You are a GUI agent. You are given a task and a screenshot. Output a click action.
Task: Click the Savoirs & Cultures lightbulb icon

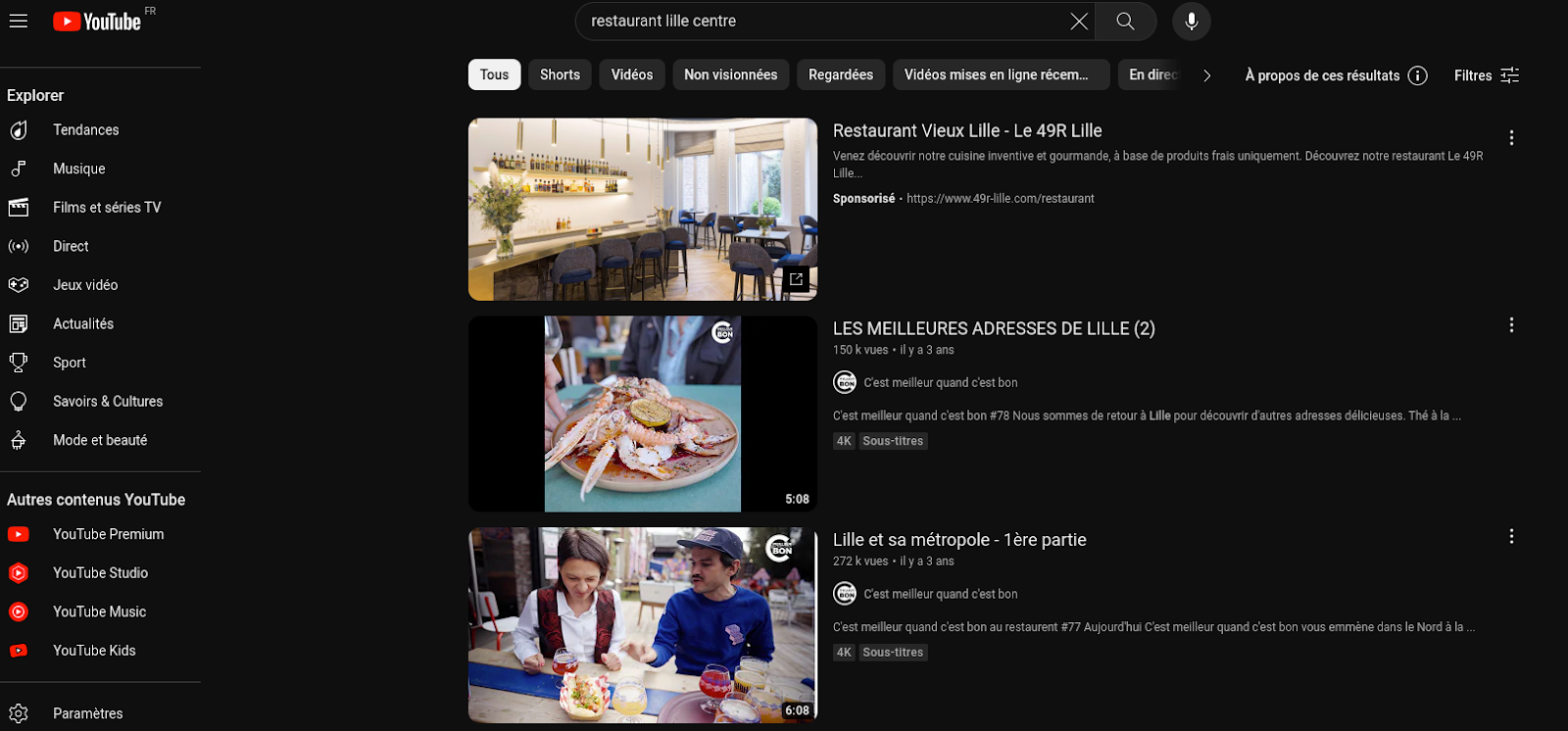point(19,401)
